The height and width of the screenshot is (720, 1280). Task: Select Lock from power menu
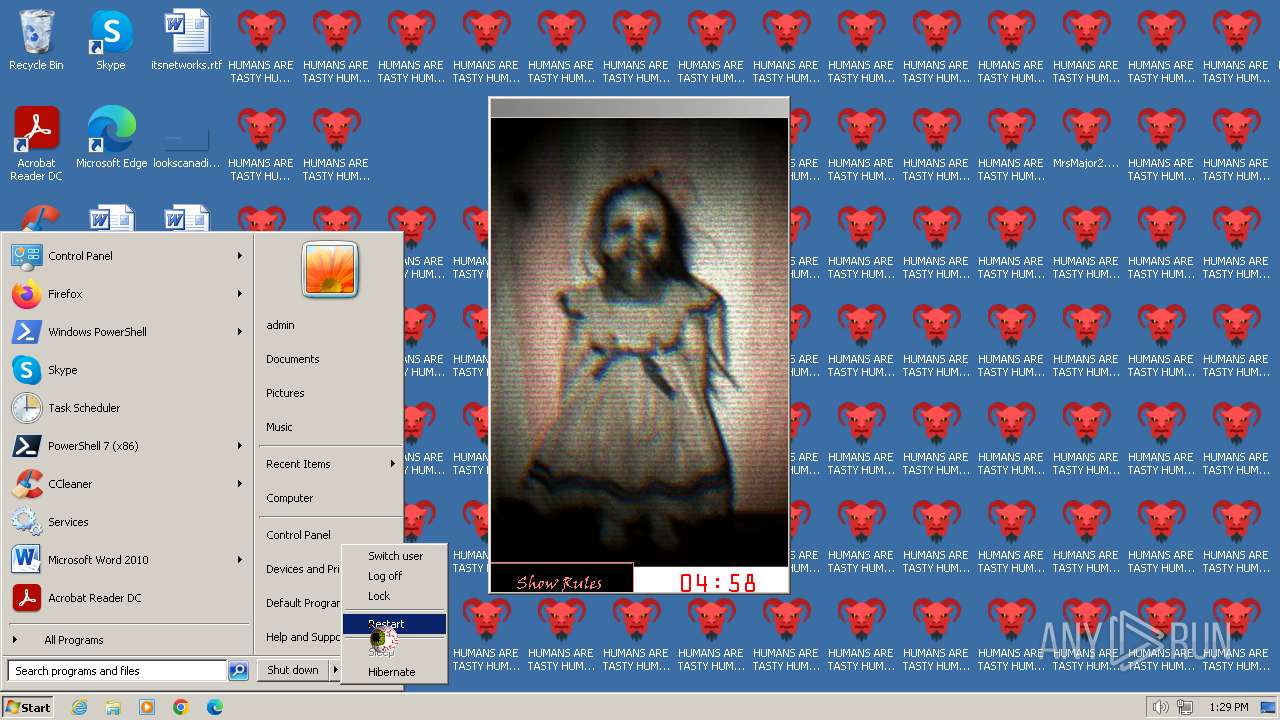[x=394, y=596]
